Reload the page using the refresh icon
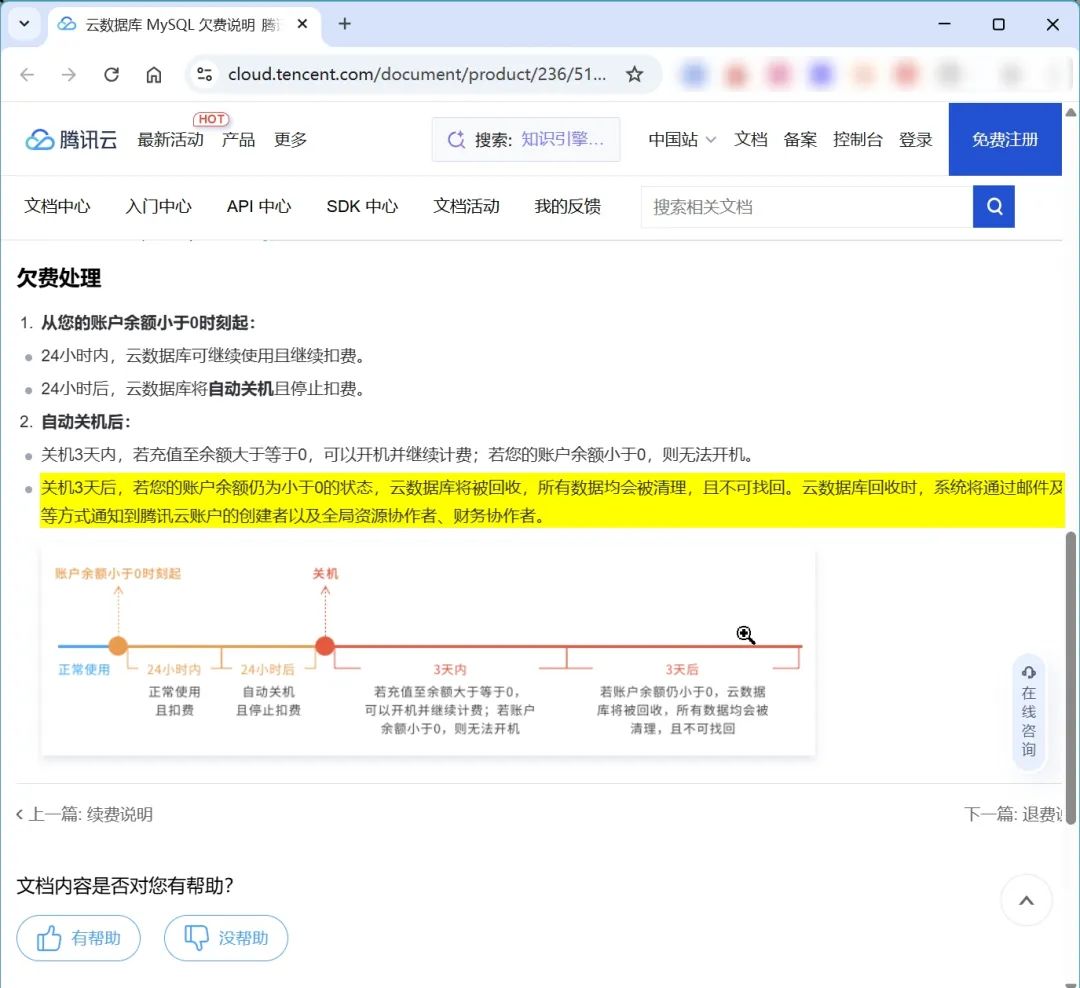1080x988 pixels. [112, 74]
